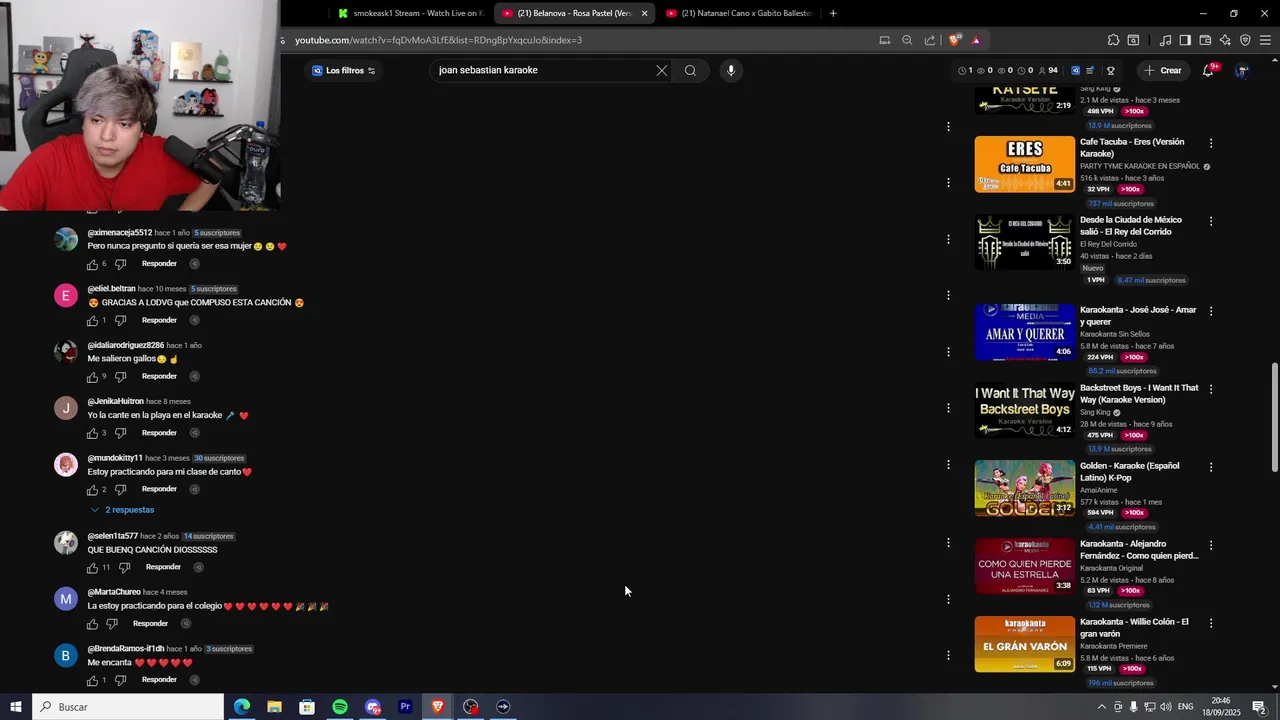Viewport: 1280px width, 720px height.
Task: Open the browser hamburger main menu
Action: coord(1266,40)
